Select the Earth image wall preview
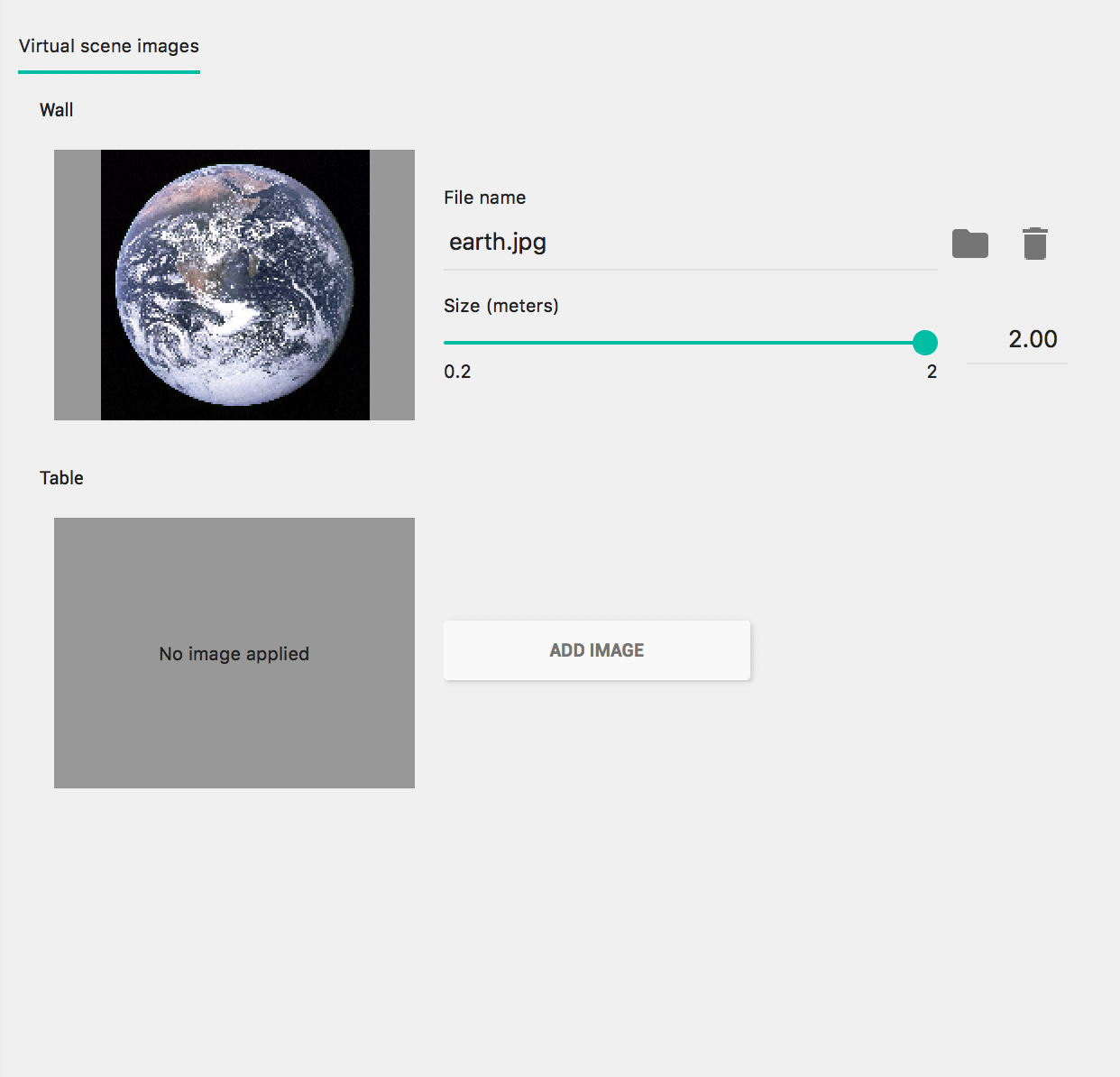Viewport: 1120px width, 1077px height. pos(235,285)
